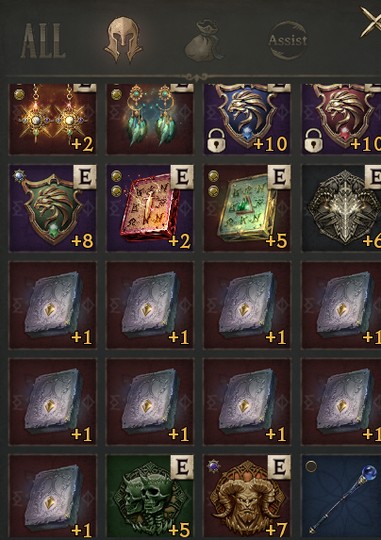Viewport: 381px width, 540px height.
Task: Select the green lion crest +8
Action: pos(53,208)
